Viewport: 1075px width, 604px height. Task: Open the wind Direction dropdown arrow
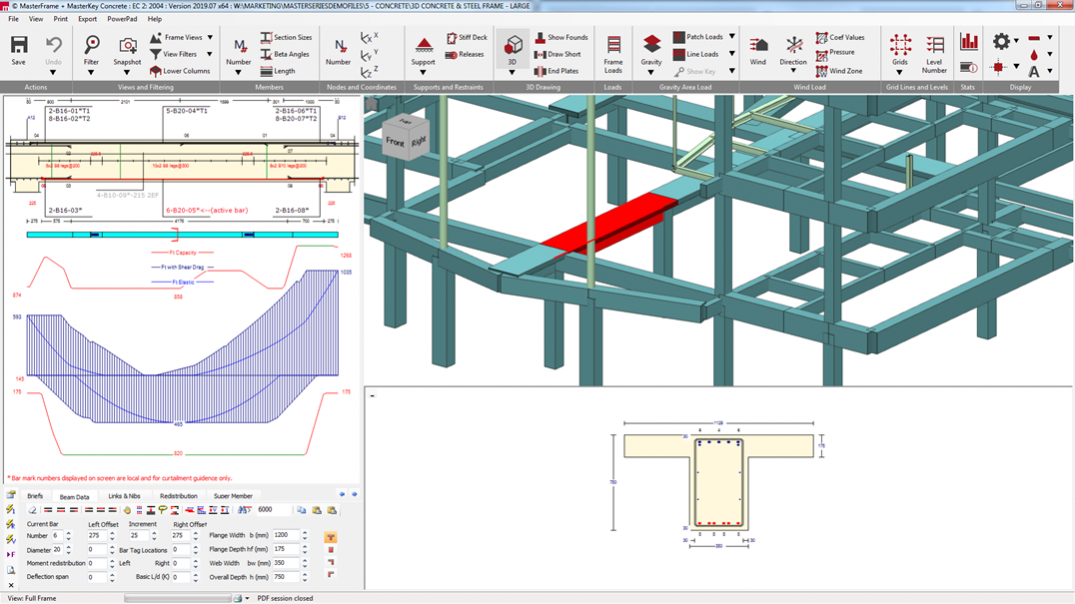point(793,71)
